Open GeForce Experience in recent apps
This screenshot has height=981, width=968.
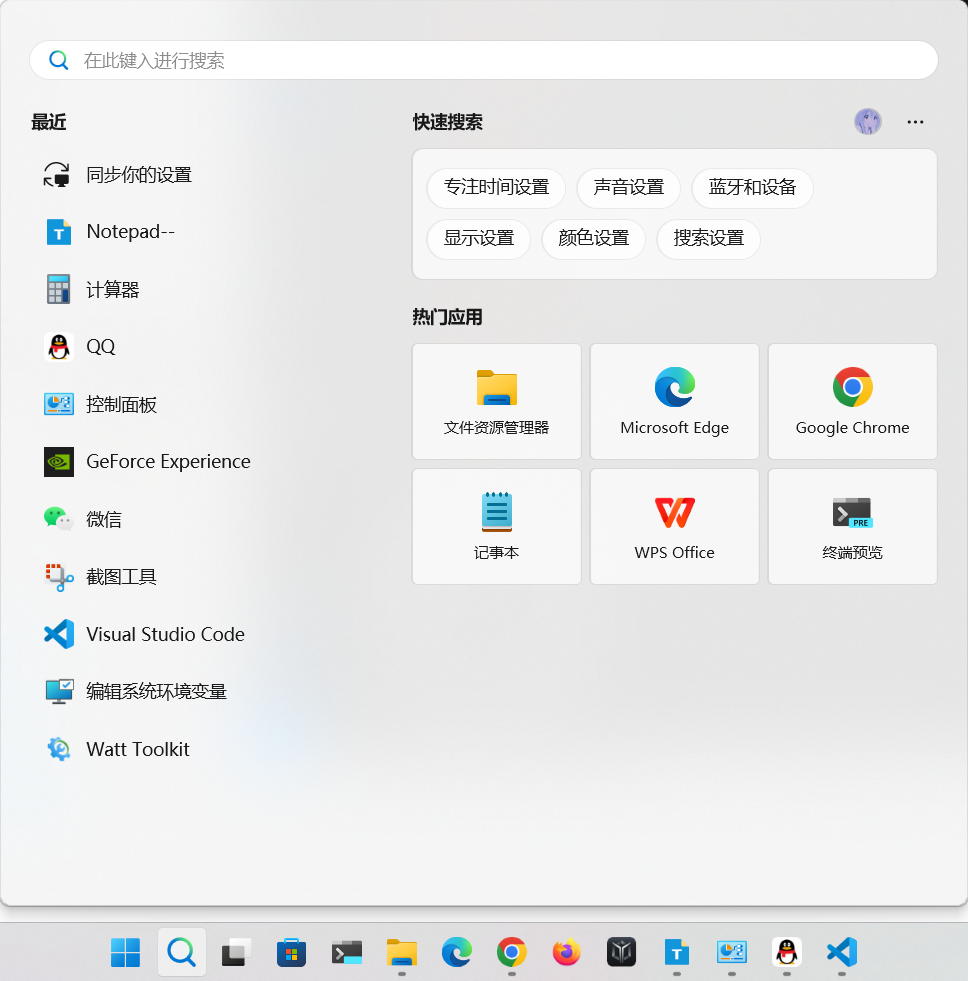[167, 462]
